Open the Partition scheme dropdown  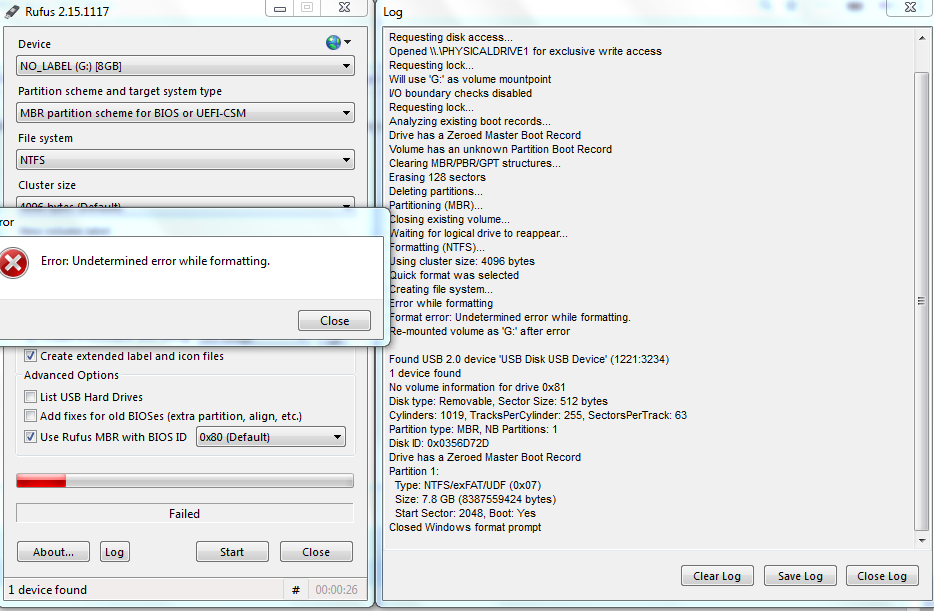185,113
